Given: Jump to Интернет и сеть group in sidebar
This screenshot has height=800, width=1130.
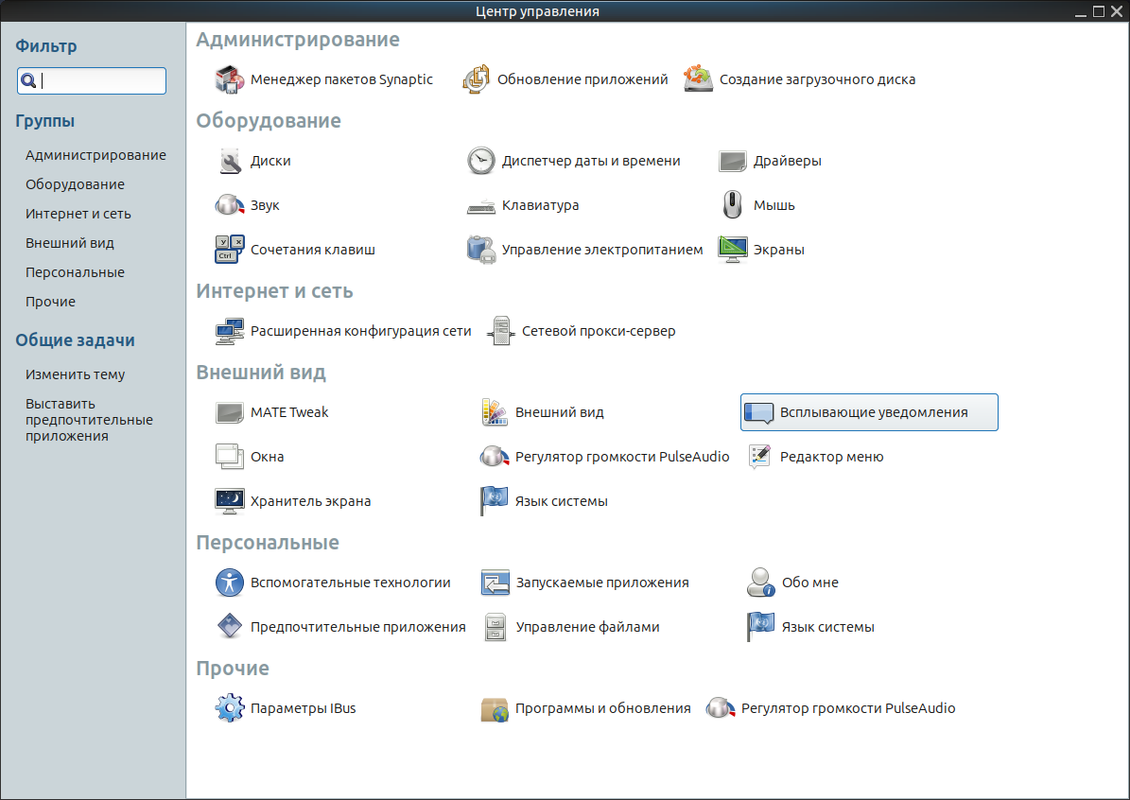Looking at the screenshot, I should 79,214.
